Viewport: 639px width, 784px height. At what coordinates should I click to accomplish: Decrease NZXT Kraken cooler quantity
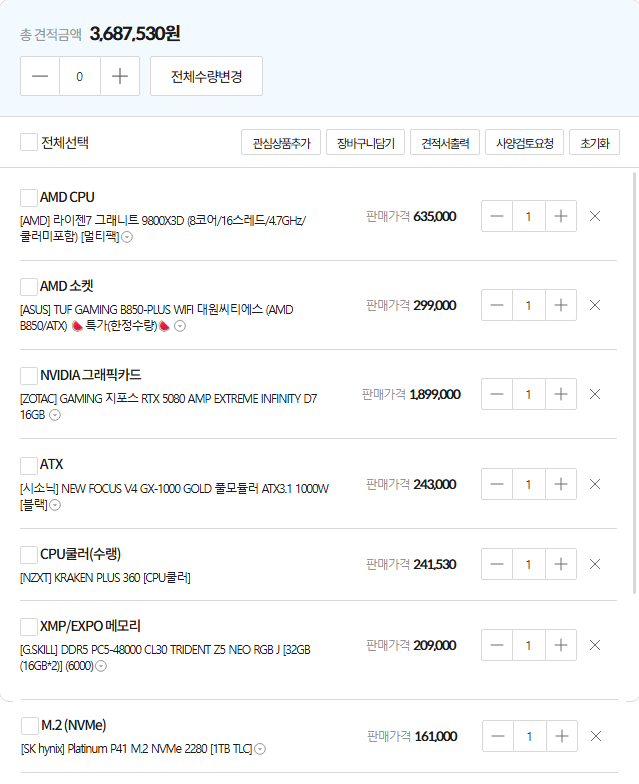pyautogui.click(x=497, y=564)
